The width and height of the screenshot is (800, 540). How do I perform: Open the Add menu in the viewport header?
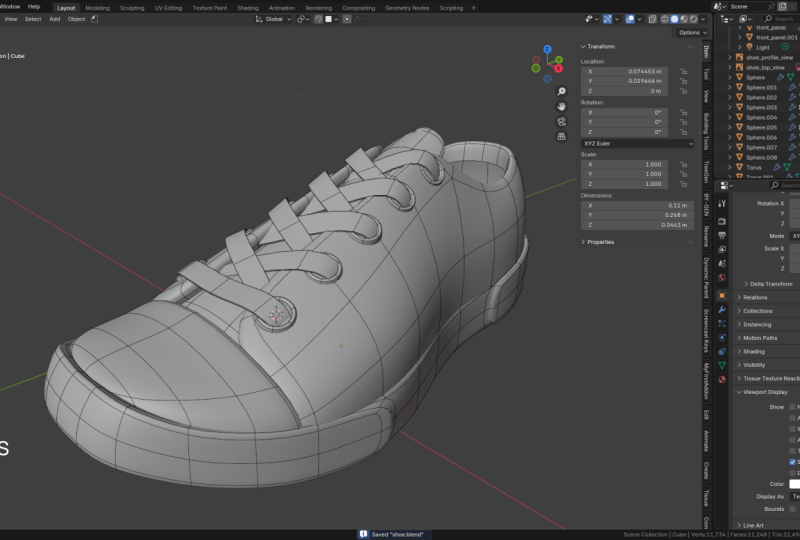(x=55, y=19)
